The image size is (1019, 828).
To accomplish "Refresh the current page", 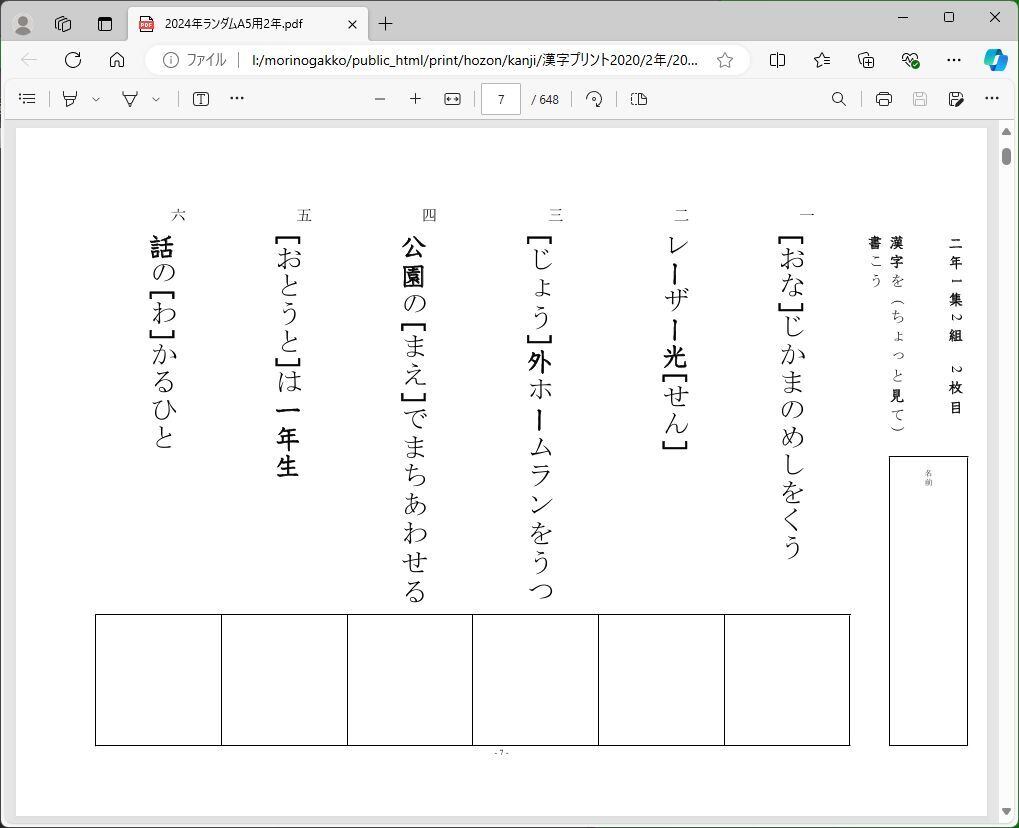I will (73, 60).
